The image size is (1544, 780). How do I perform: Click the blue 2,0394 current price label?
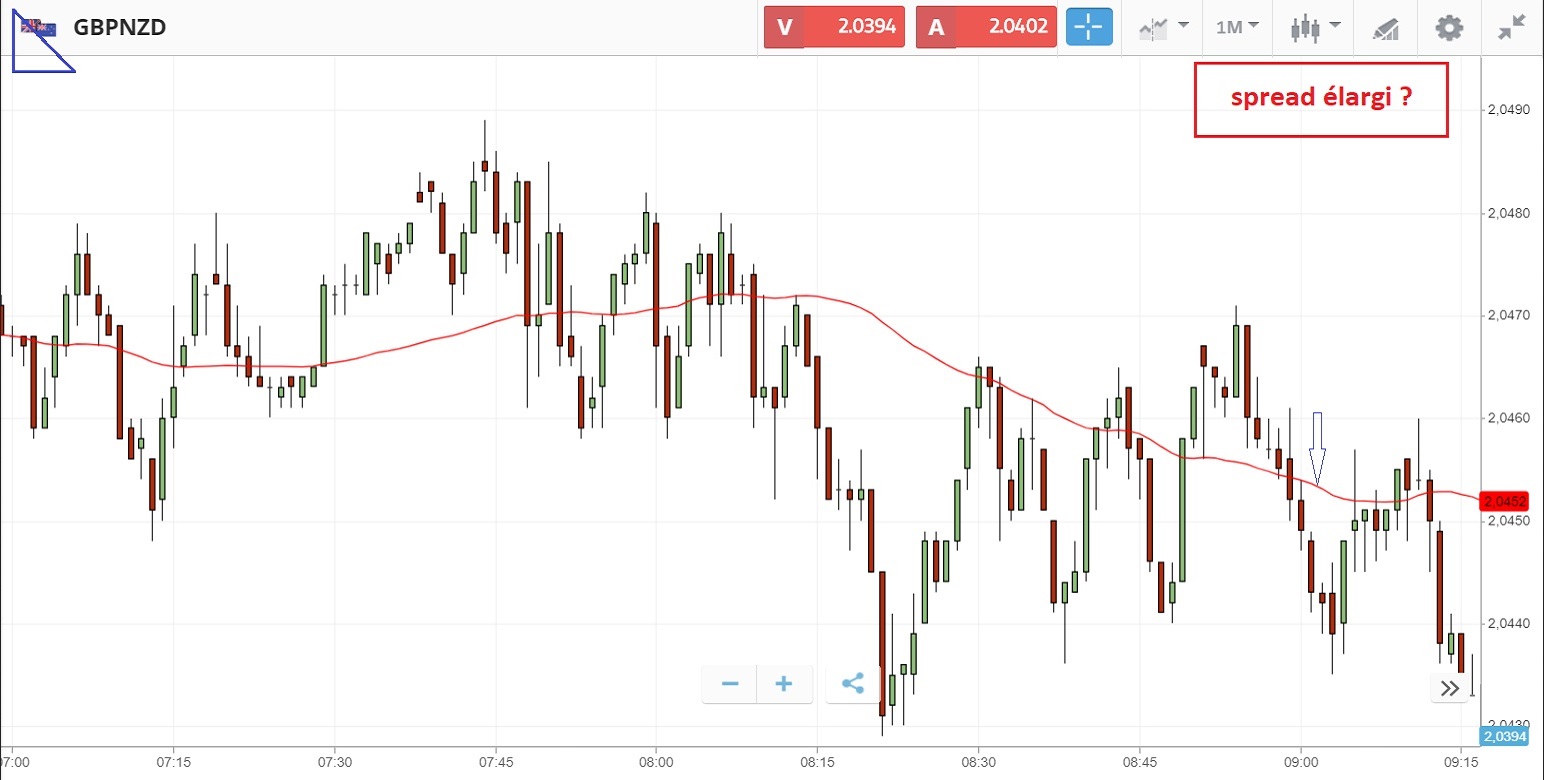(1504, 737)
